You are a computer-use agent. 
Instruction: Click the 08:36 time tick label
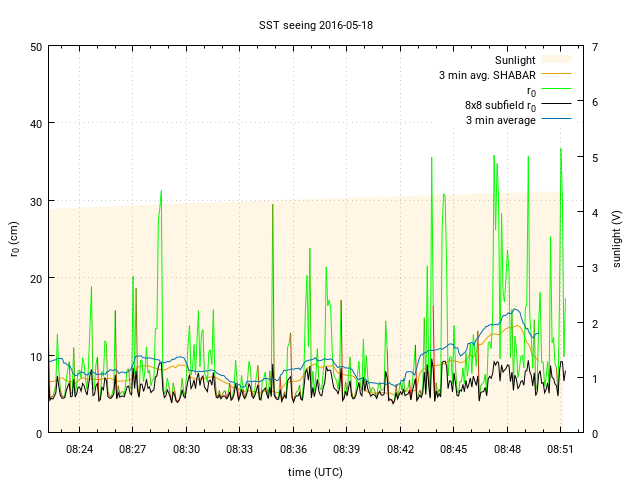coord(293,450)
